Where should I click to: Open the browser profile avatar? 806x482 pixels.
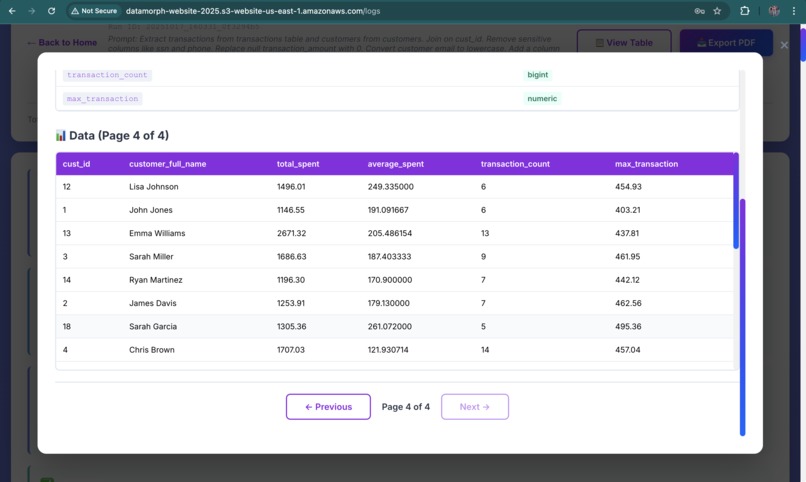pos(774,11)
